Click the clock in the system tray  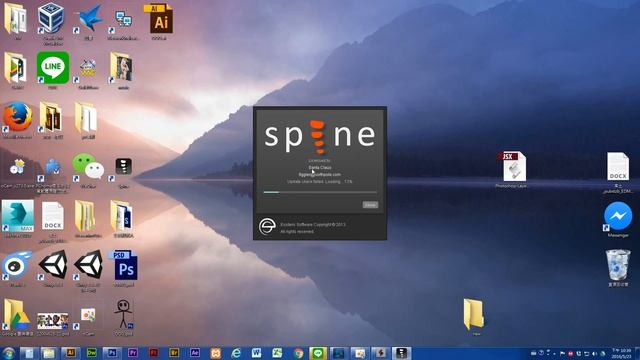point(621,353)
